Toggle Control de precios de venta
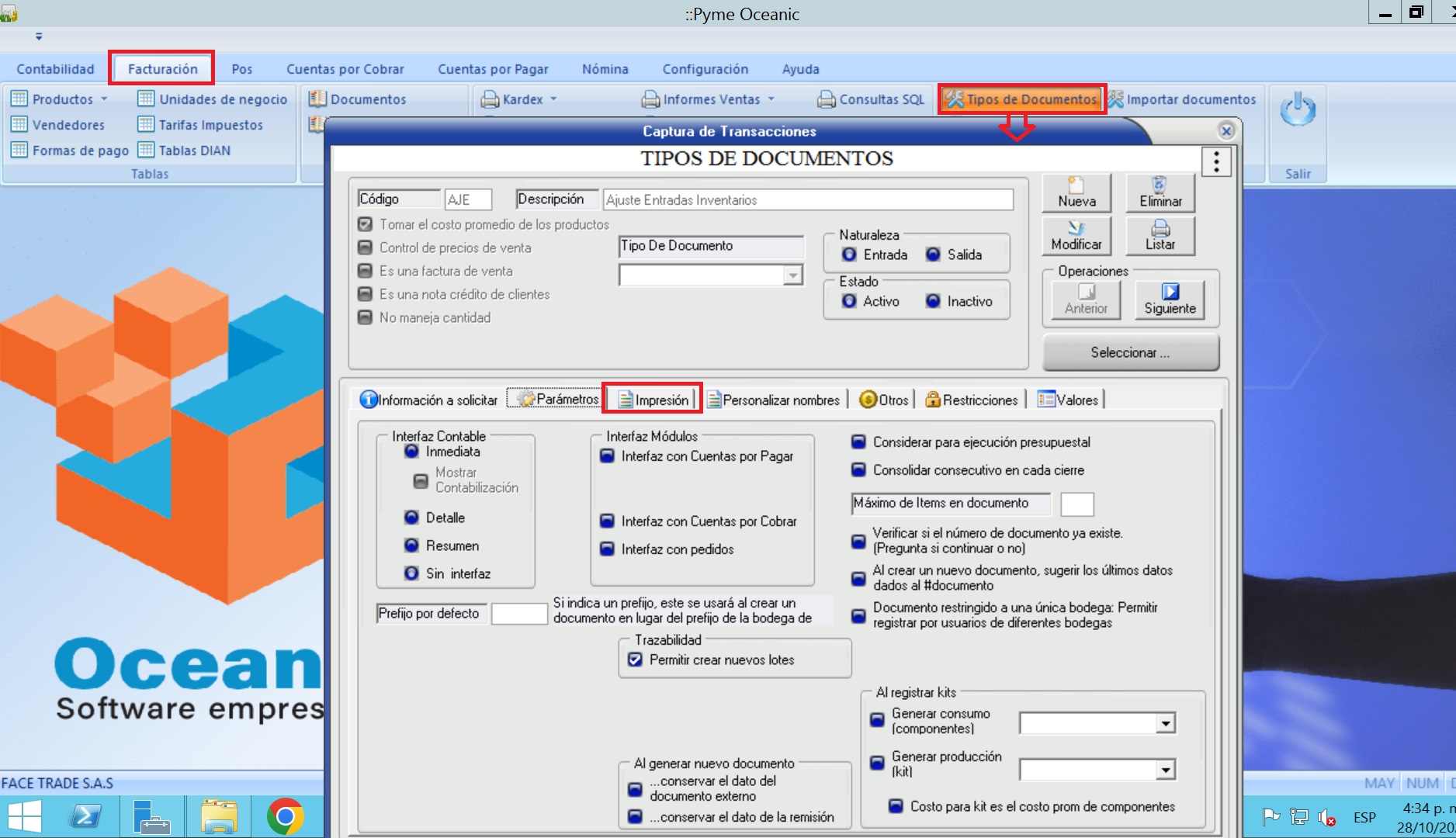1456x838 pixels. point(365,248)
